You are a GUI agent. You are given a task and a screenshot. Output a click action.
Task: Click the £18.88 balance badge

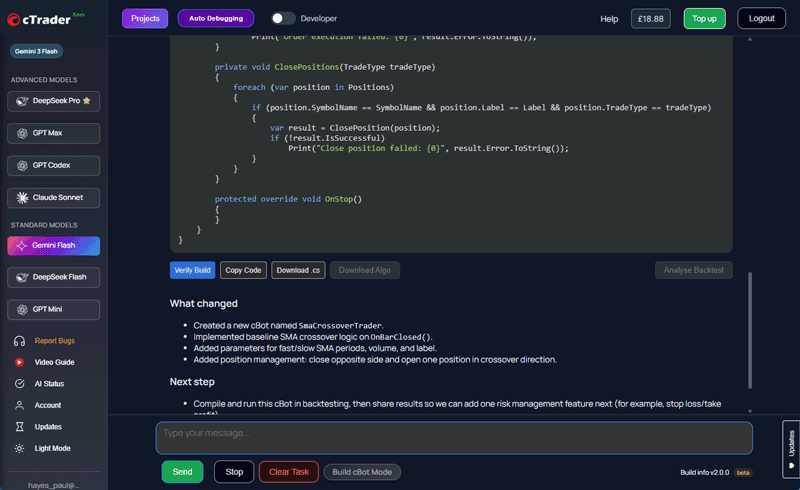651,19
